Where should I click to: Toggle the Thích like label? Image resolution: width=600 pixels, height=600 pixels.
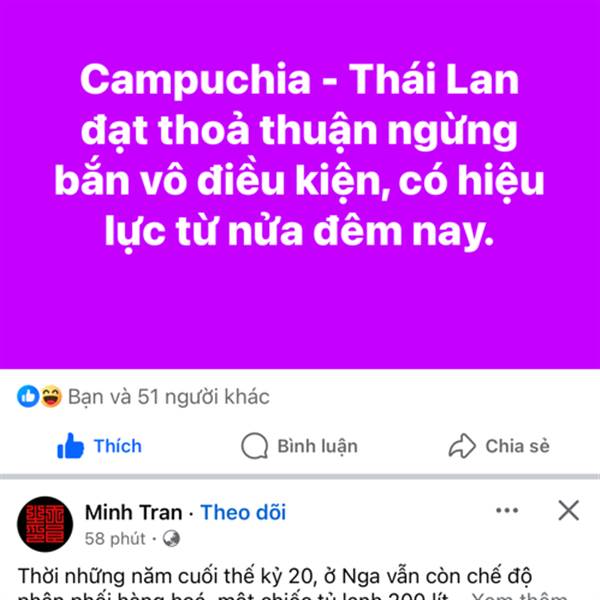point(118,446)
